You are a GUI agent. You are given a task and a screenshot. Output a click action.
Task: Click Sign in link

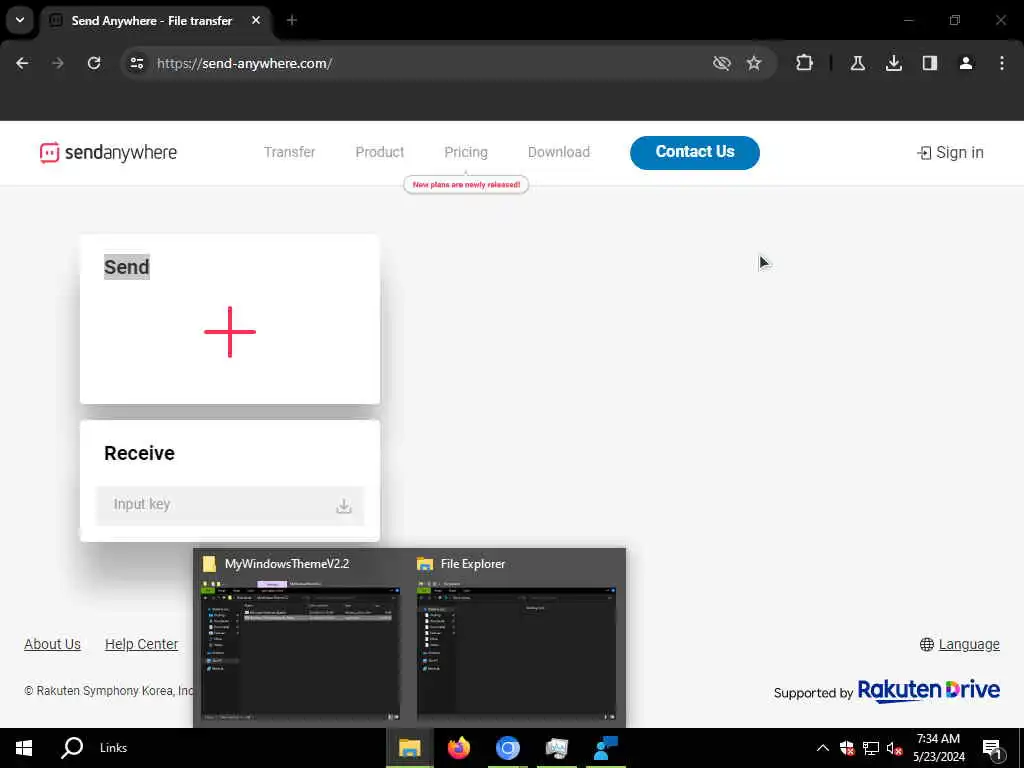pos(950,153)
